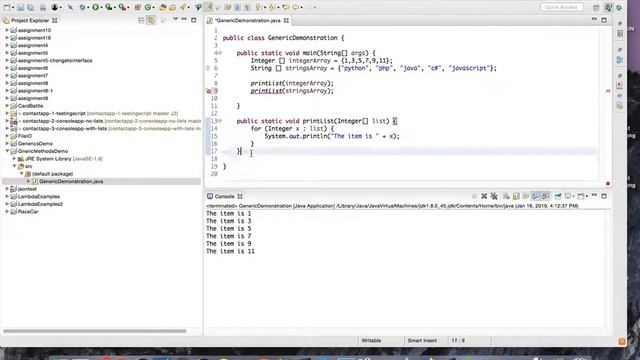This screenshot has width=640, height=360.
Task: Click the Save All toolbar icon
Action: point(30,7)
